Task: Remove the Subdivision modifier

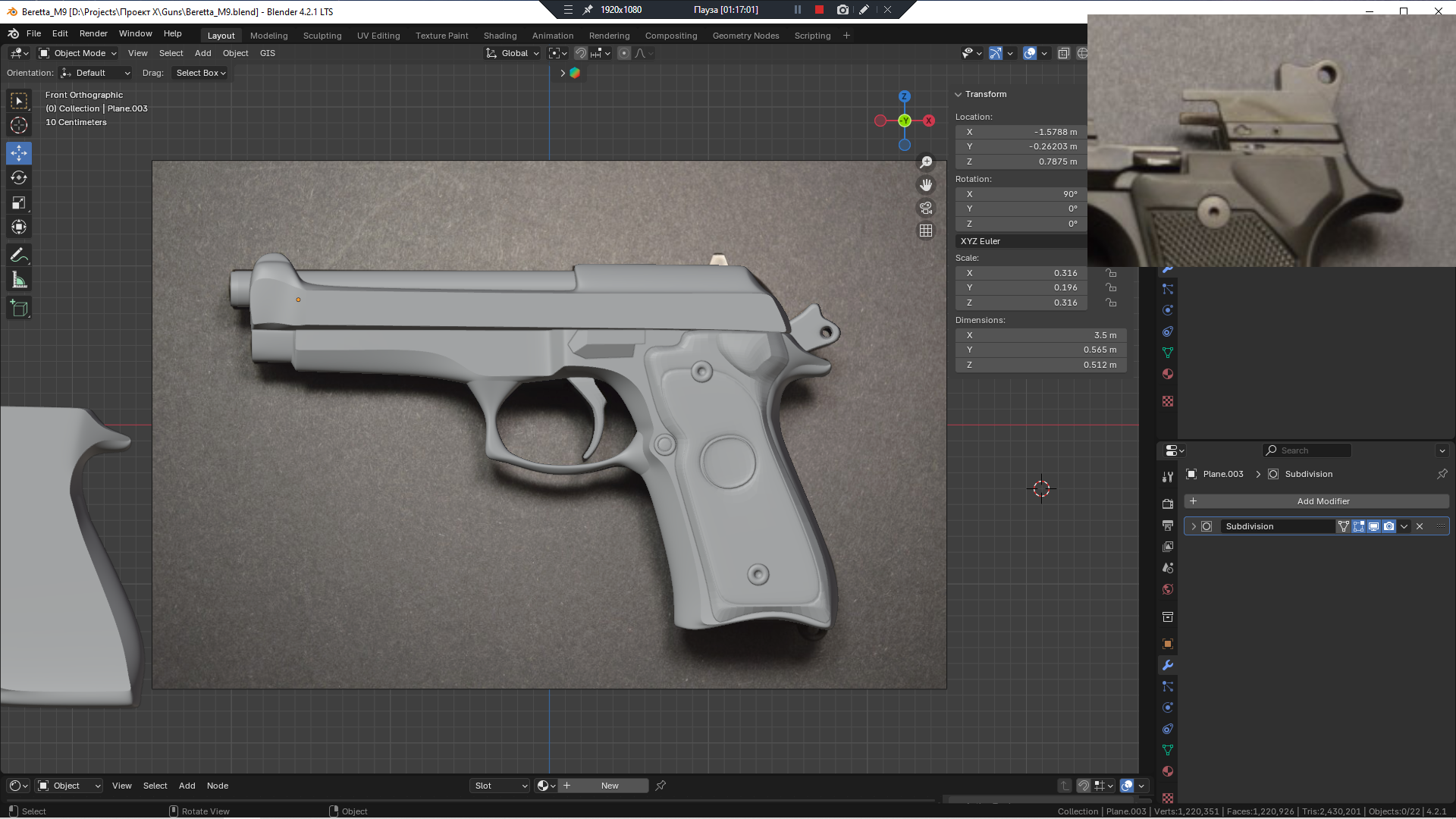Action: [x=1420, y=526]
